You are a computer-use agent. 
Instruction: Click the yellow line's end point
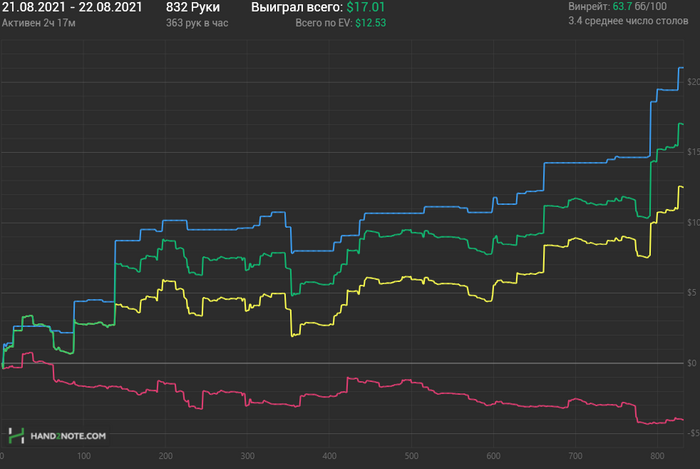[x=683, y=187]
